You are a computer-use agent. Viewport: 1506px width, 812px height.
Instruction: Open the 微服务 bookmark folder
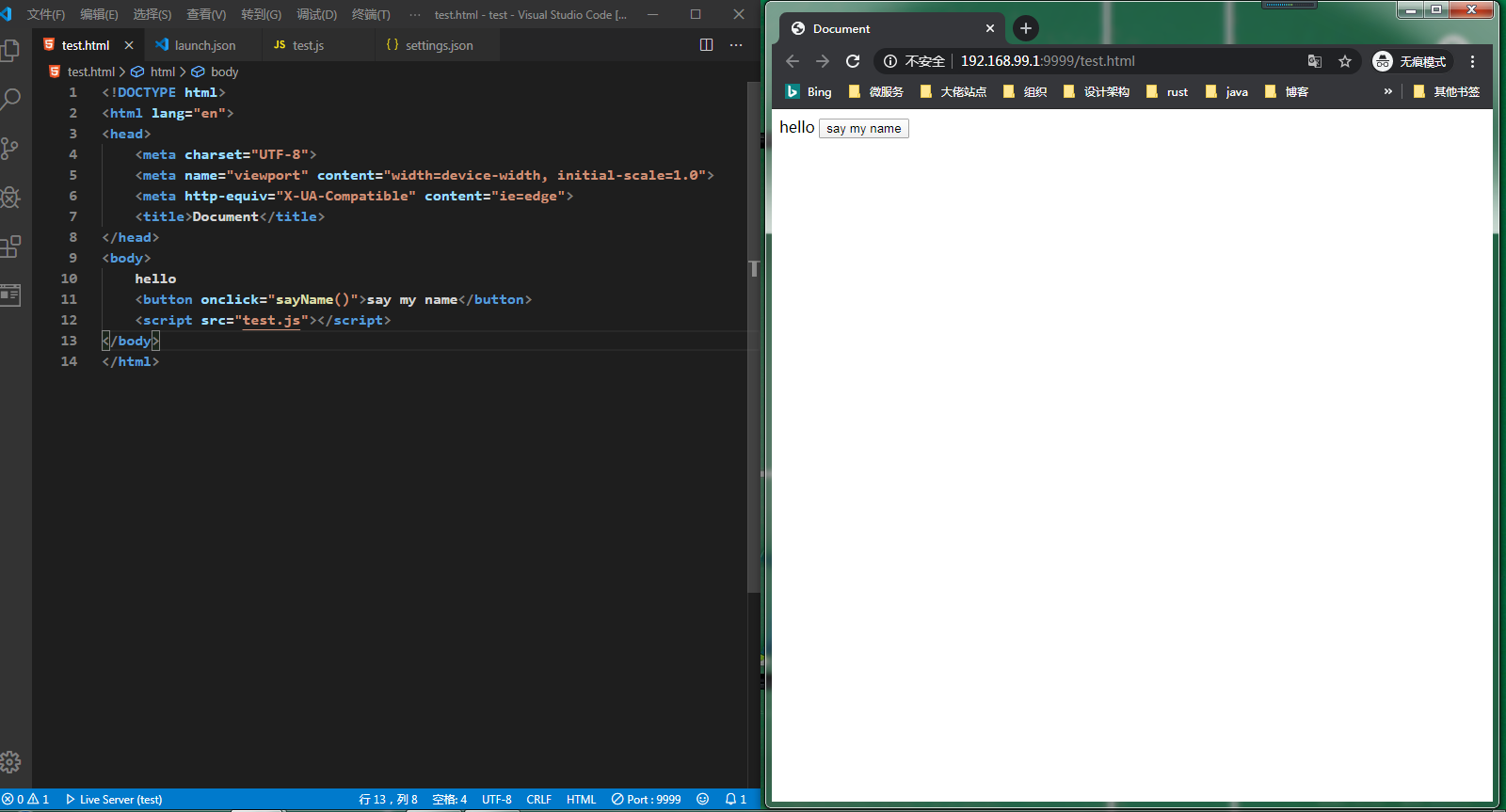pyautogui.click(x=876, y=91)
